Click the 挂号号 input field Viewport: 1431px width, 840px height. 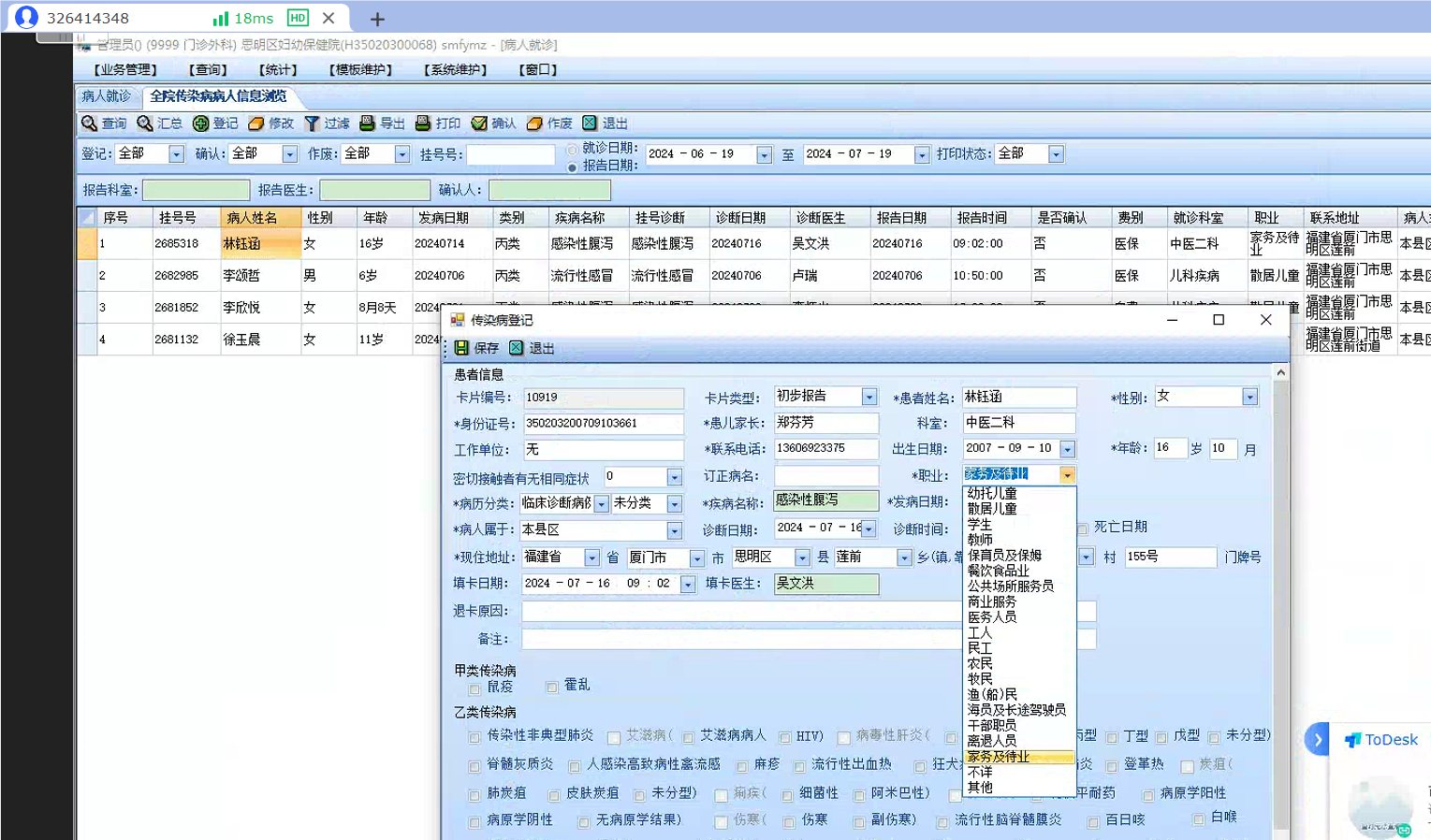pos(510,154)
